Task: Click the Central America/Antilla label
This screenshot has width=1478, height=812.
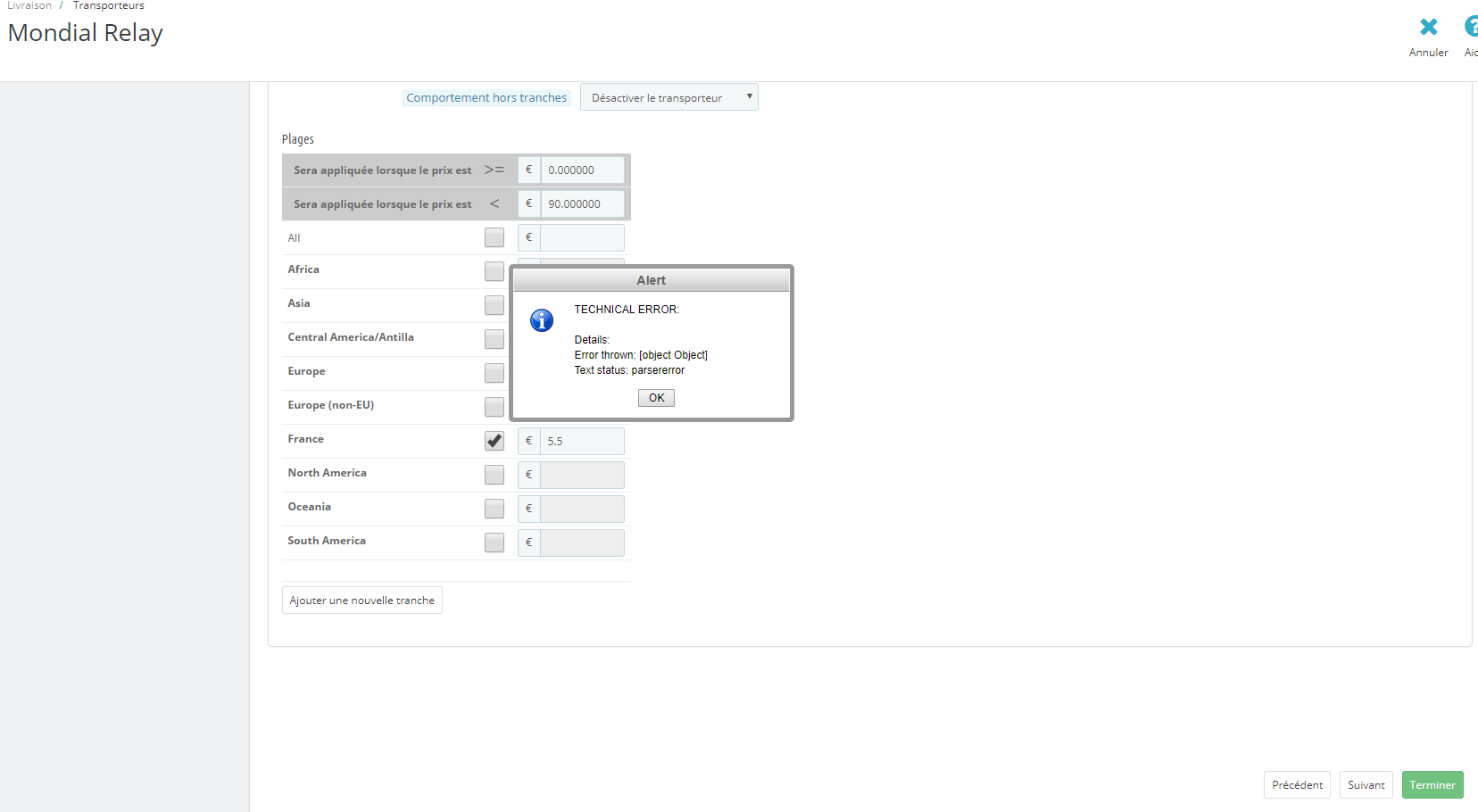Action: pyautogui.click(x=351, y=337)
